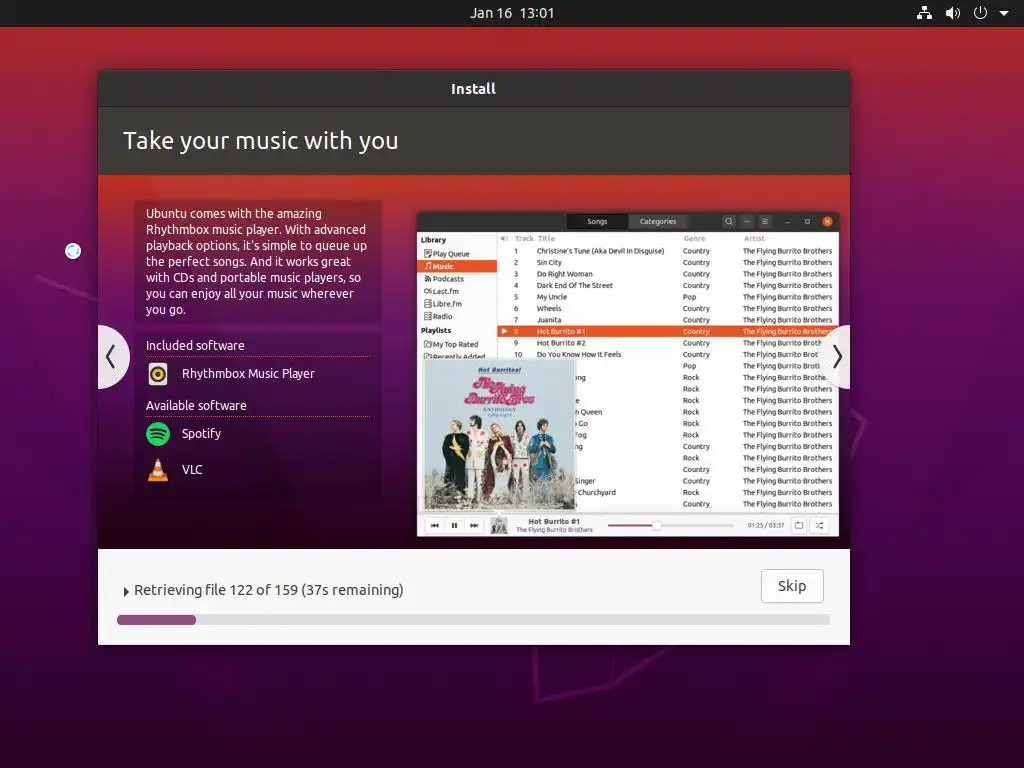Open the system menu dropdown arrow
The width and height of the screenshot is (1024, 768).
tap(1004, 13)
